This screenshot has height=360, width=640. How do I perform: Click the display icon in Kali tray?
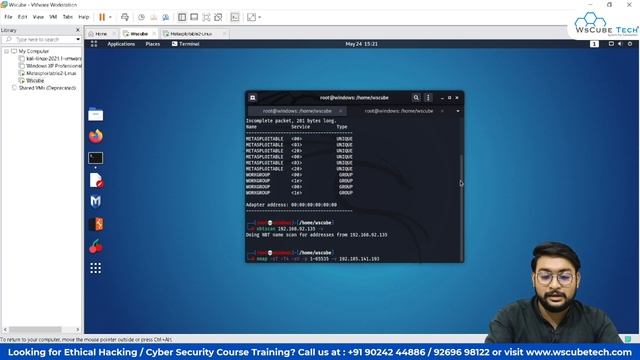611,44
